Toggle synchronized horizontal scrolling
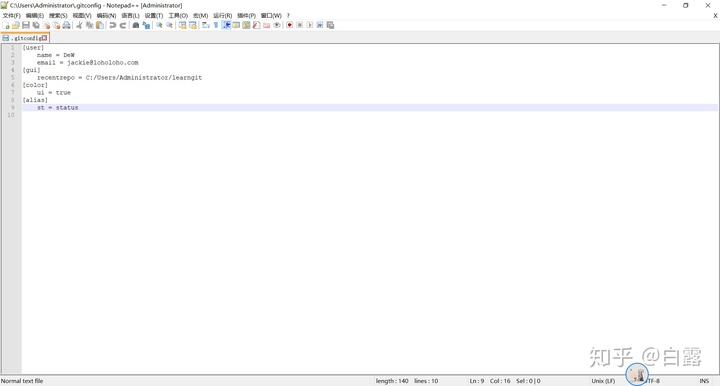 [x=193, y=25]
